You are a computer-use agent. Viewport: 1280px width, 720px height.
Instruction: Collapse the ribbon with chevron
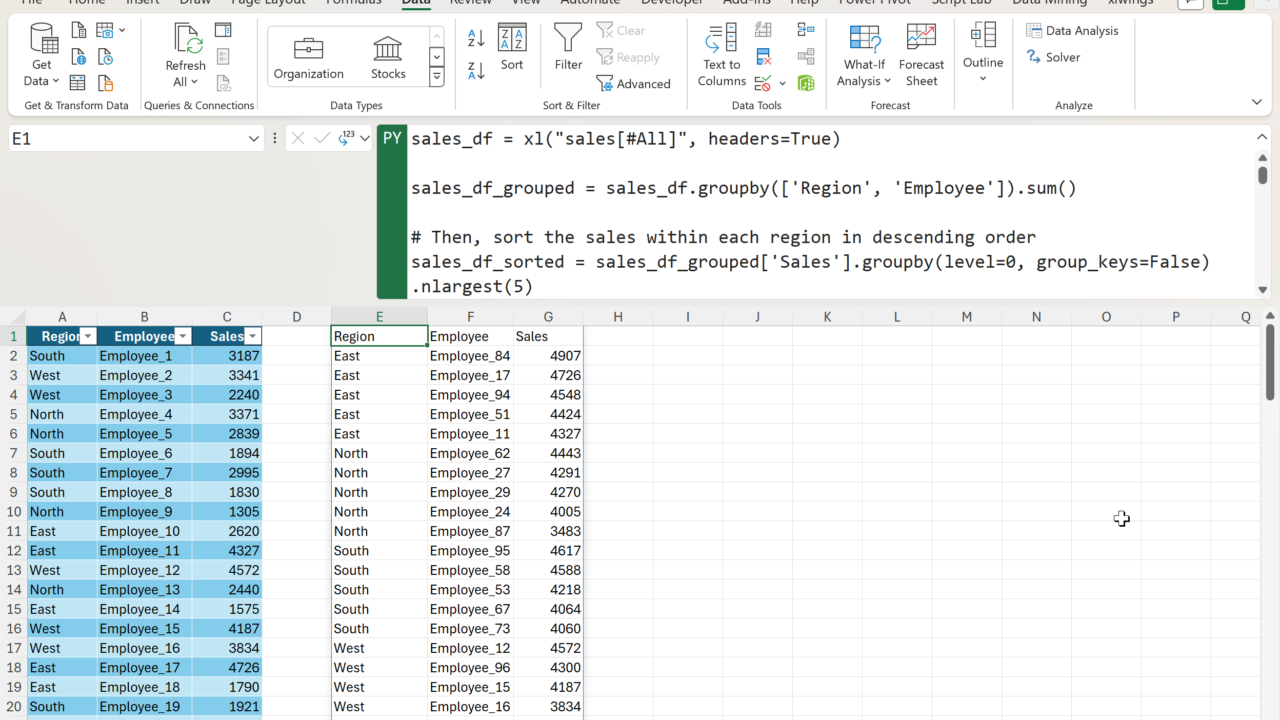coord(1256,102)
